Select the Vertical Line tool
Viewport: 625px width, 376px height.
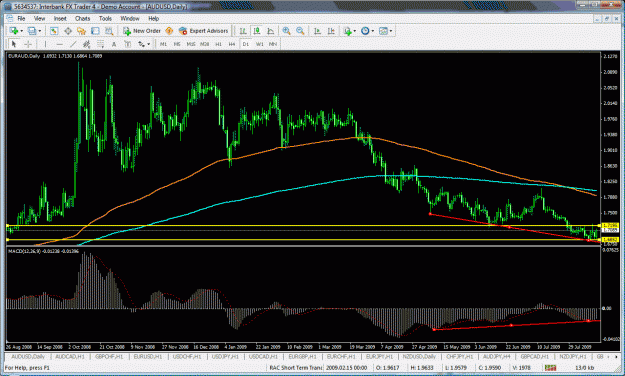click(45, 44)
